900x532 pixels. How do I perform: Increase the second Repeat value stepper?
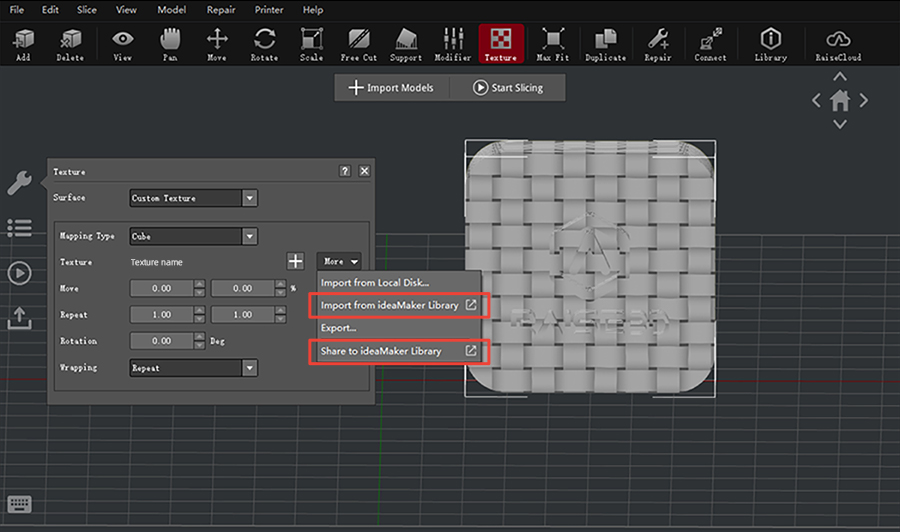(x=280, y=310)
